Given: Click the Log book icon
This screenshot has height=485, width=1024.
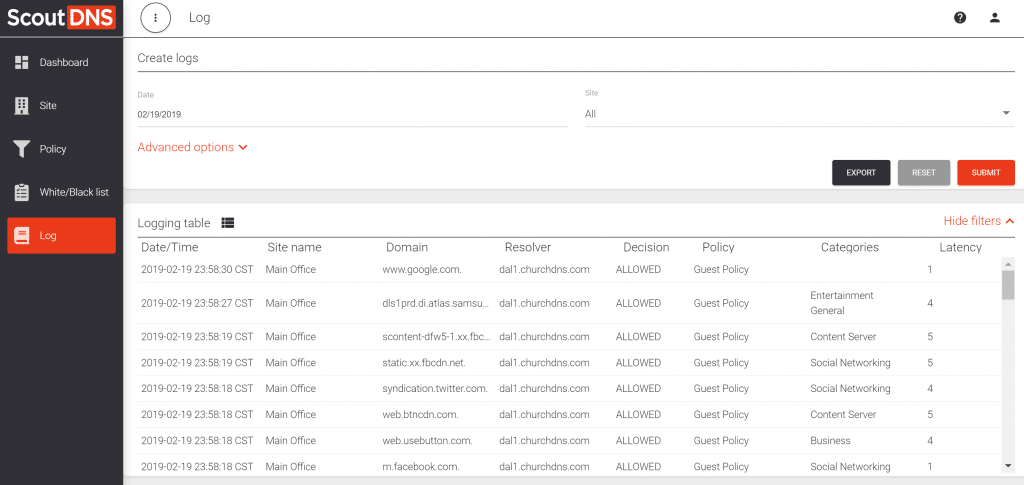Looking at the screenshot, I should click(22, 236).
